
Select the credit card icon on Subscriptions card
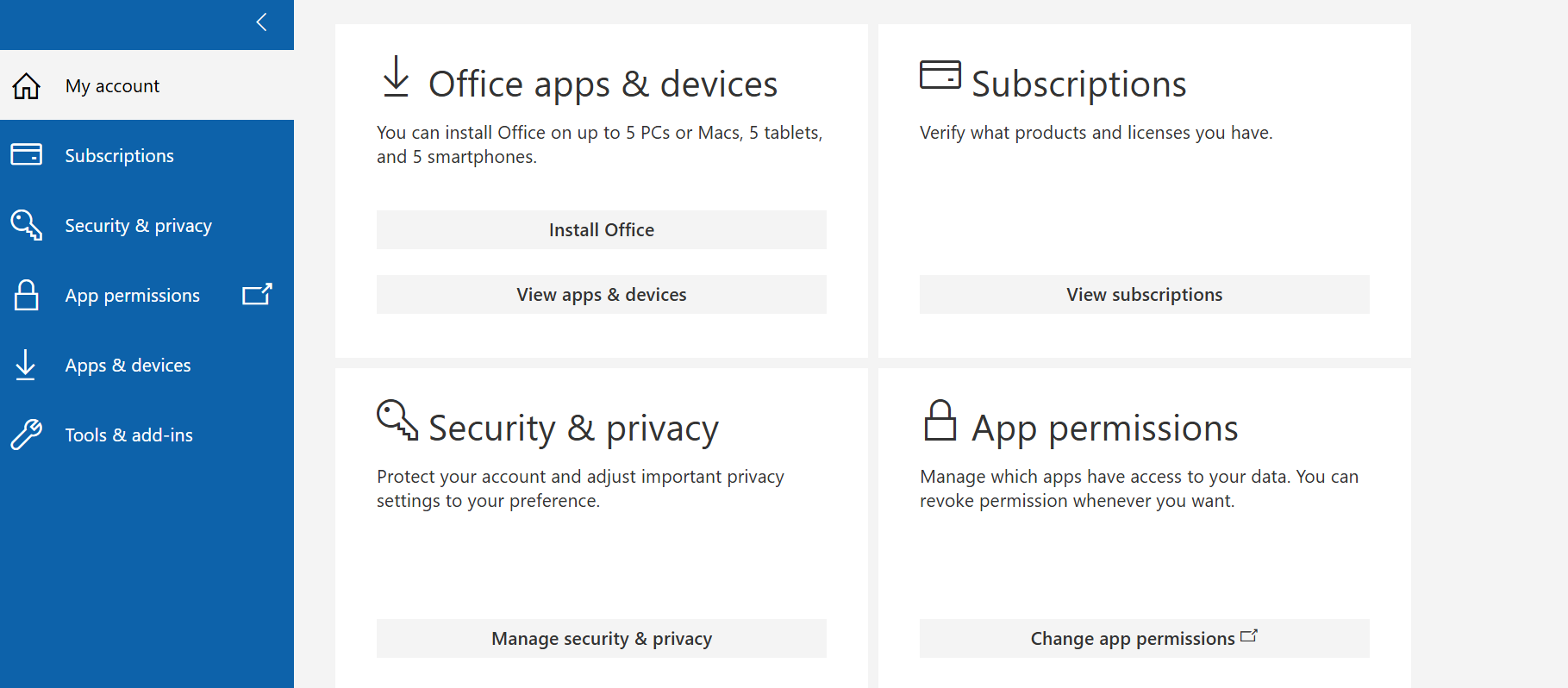pos(940,76)
